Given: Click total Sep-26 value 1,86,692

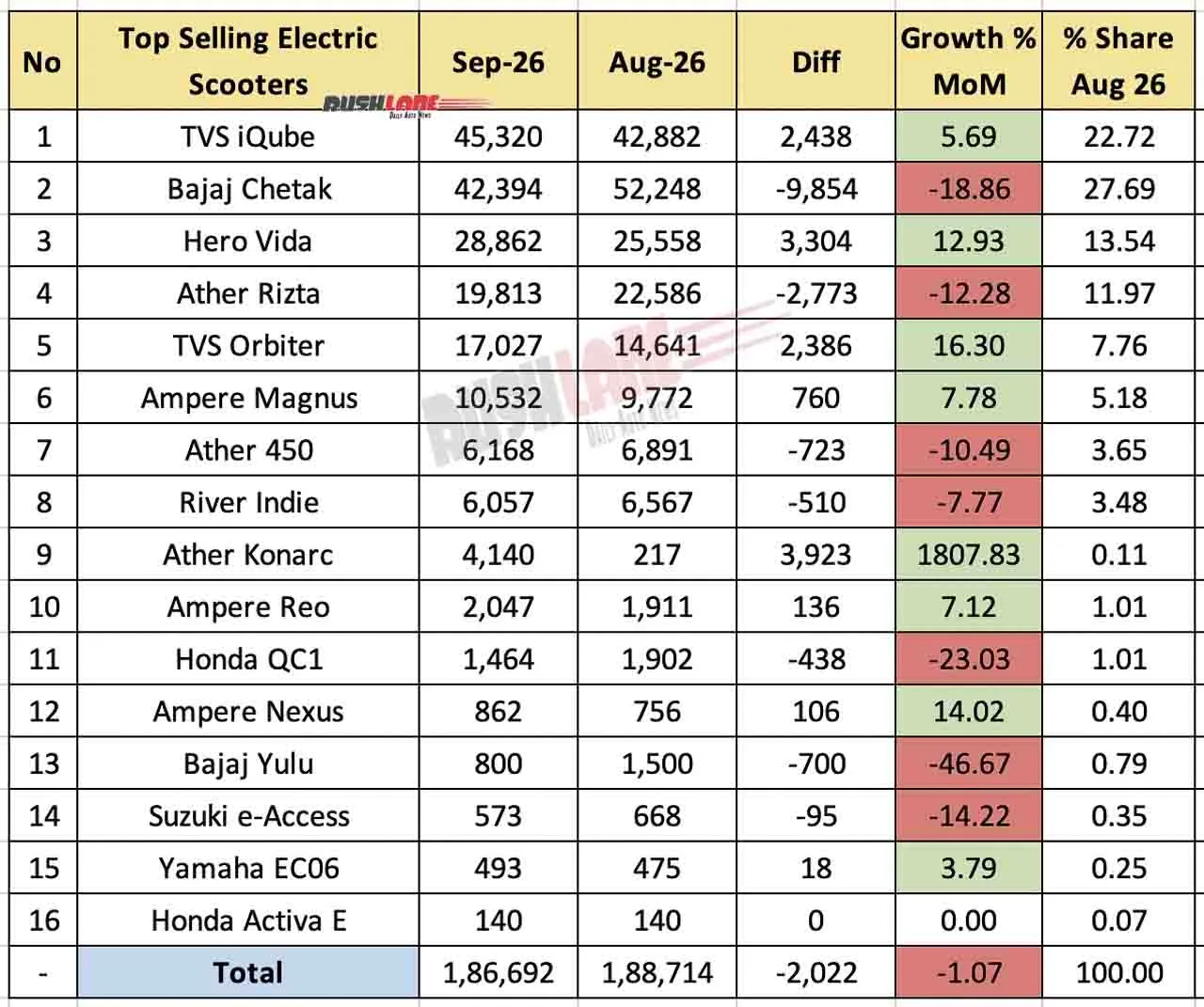Looking at the screenshot, I should [x=498, y=972].
